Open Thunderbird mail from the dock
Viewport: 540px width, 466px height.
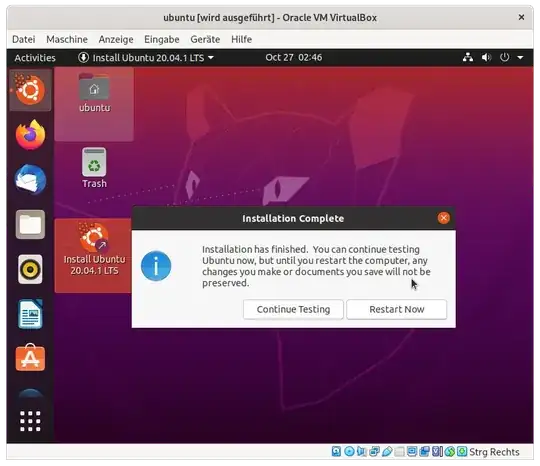[30, 179]
